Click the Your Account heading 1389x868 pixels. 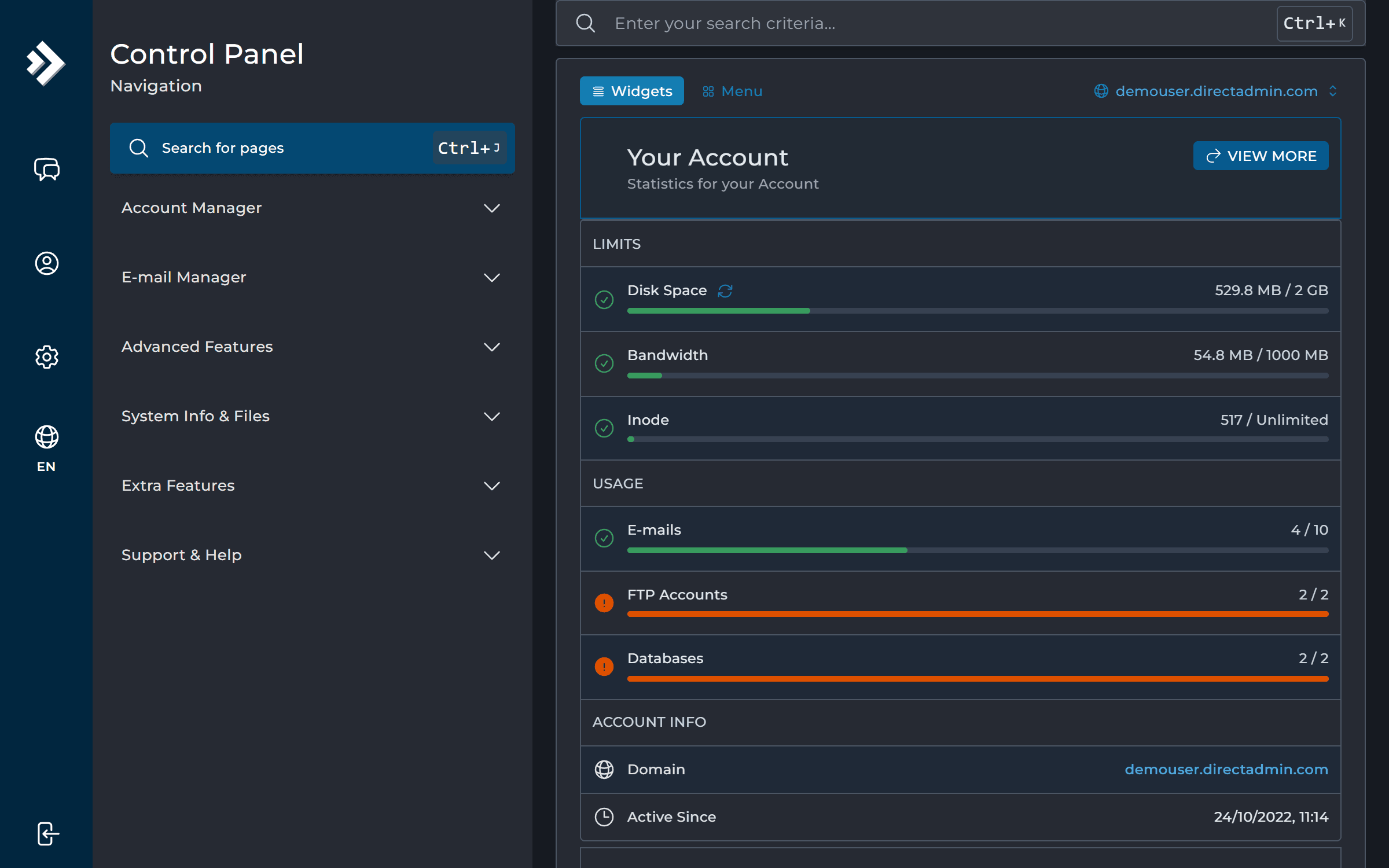707,157
